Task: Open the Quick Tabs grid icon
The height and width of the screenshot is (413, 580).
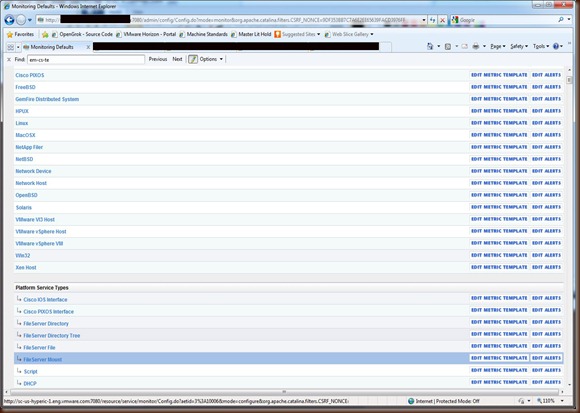Action: pyautogui.click(x=10, y=47)
